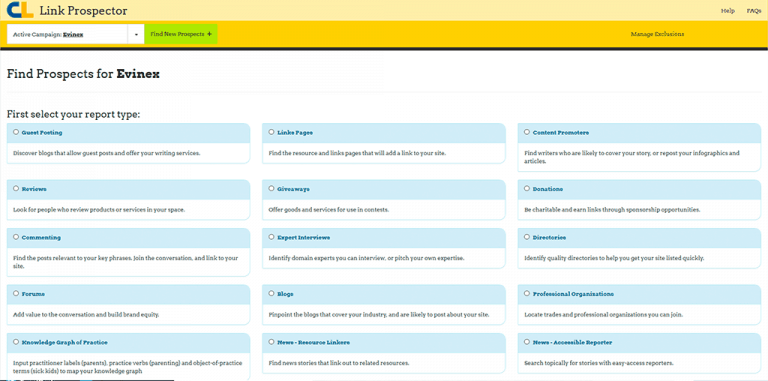Image resolution: width=768 pixels, height=381 pixels.
Task: Click 'Find the posts relevant to your key phrases' text
Action: tap(125, 262)
